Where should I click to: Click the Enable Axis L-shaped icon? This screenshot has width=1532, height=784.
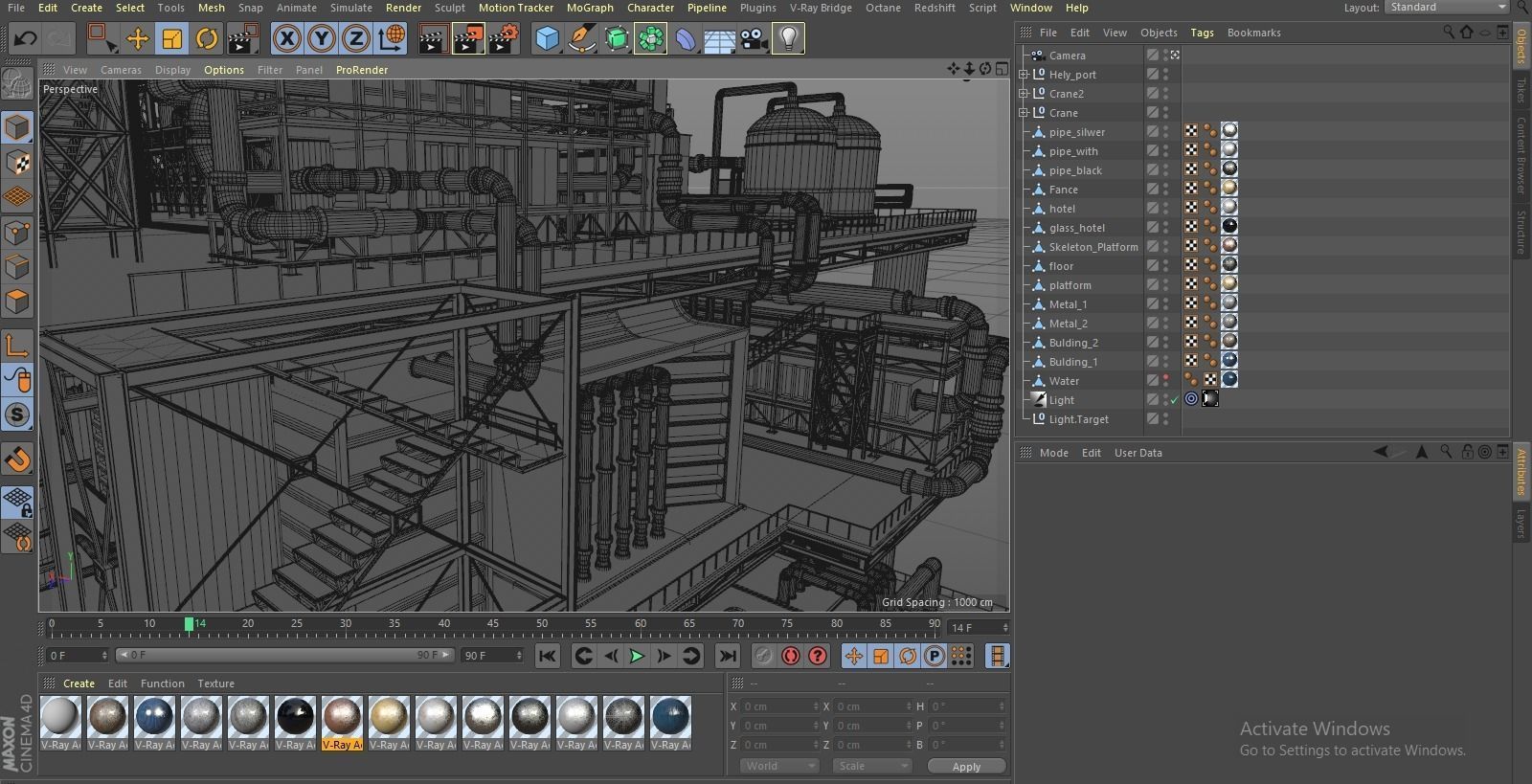(x=17, y=345)
